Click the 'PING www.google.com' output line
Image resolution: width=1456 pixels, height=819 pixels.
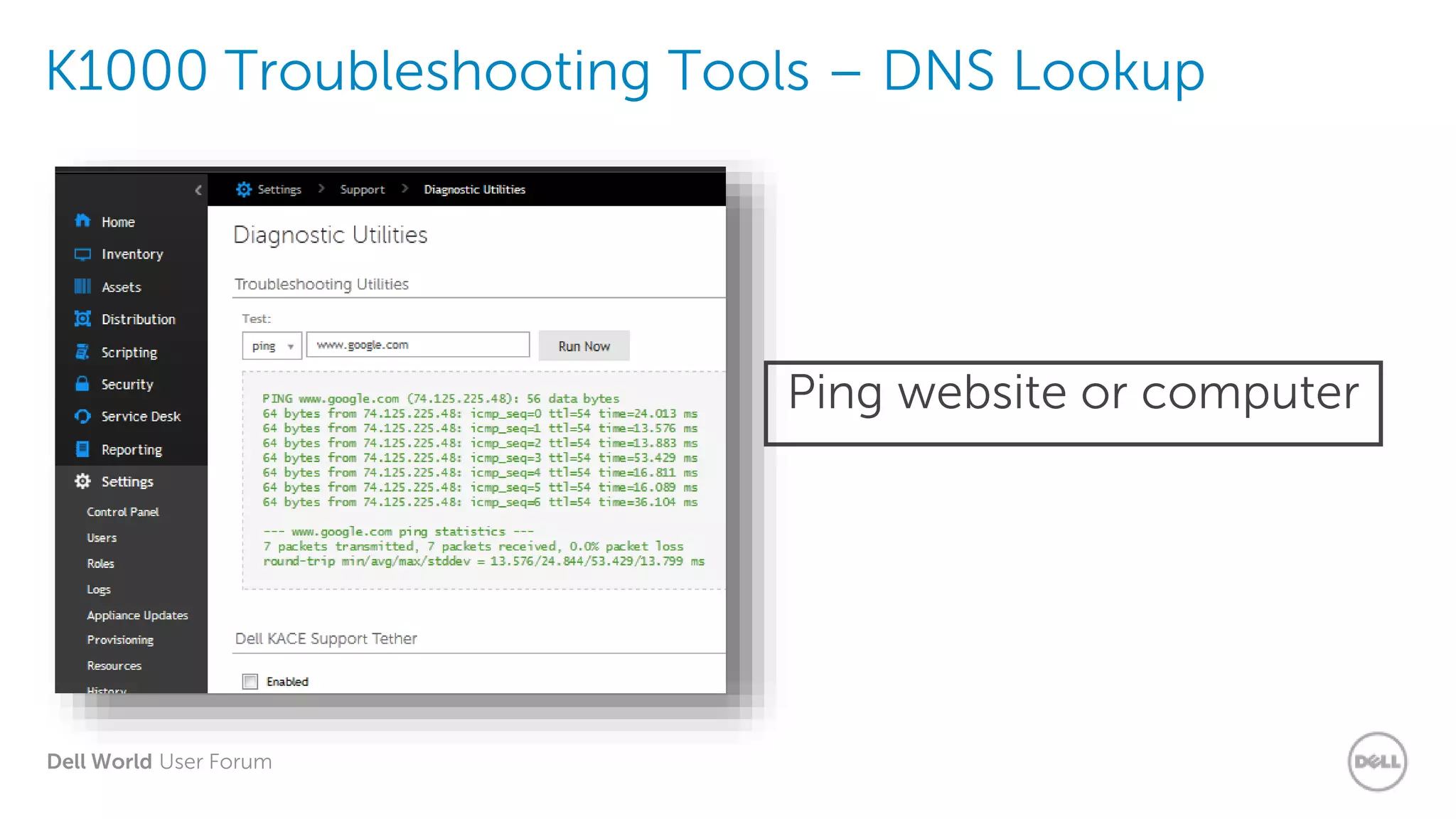pos(441,399)
